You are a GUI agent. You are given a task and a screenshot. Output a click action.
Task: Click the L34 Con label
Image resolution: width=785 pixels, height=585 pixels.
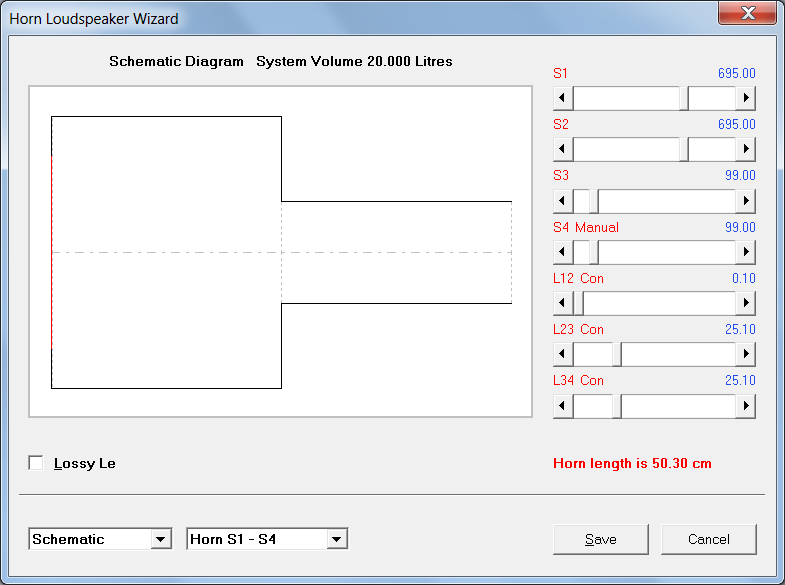point(578,380)
